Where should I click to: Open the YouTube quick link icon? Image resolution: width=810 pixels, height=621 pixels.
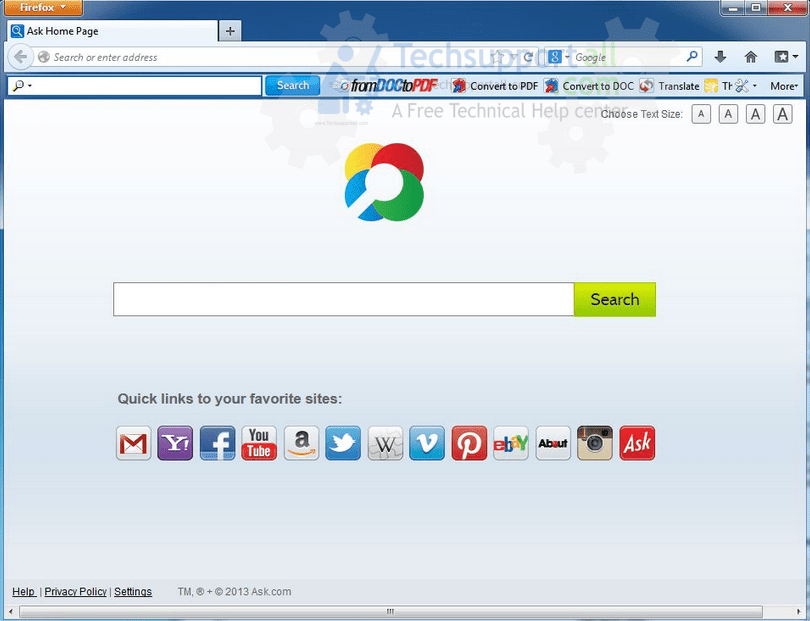tap(259, 443)
